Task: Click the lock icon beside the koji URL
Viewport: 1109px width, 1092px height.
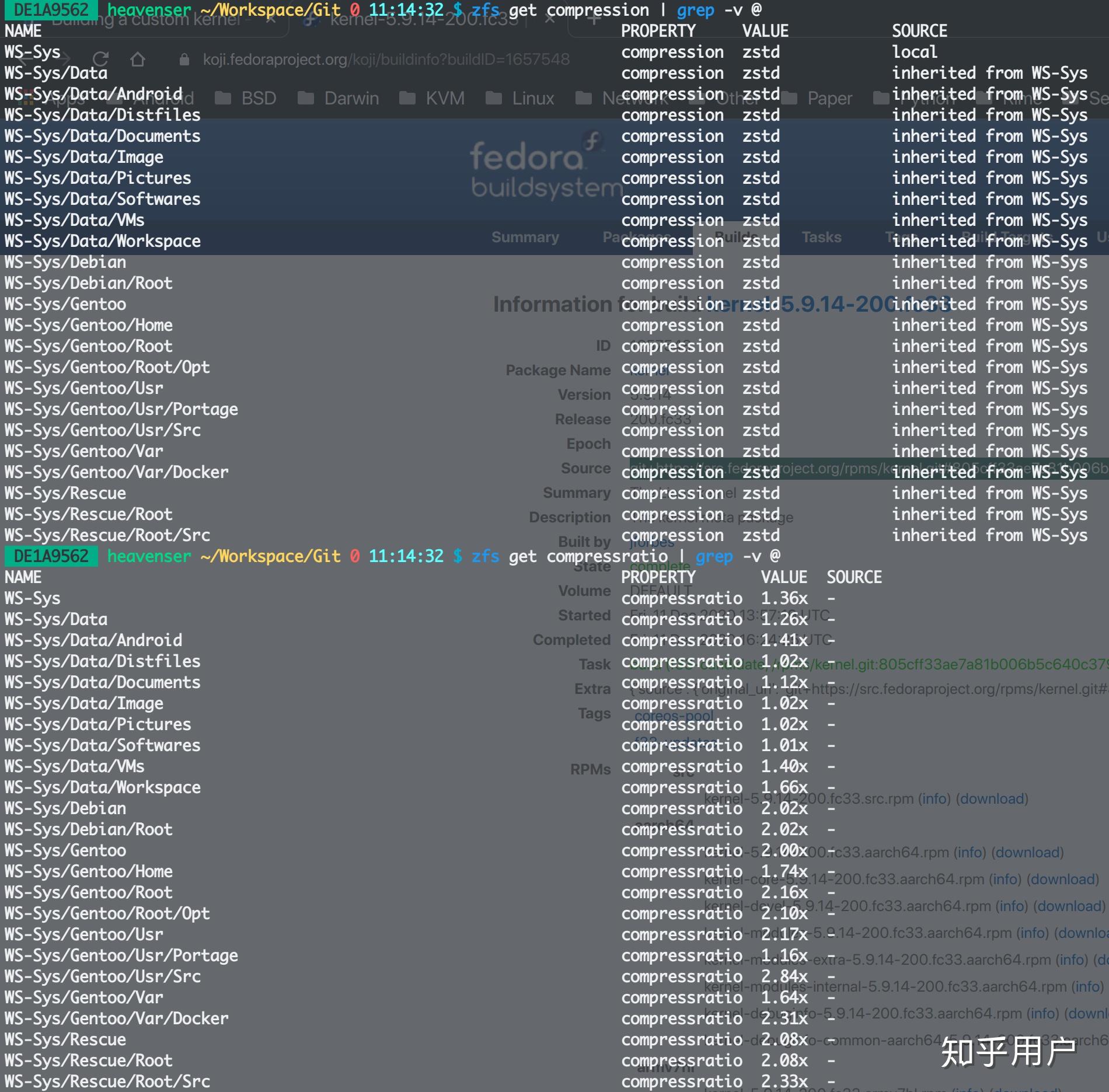Action: pyautogui.click(x=184, y=60)
